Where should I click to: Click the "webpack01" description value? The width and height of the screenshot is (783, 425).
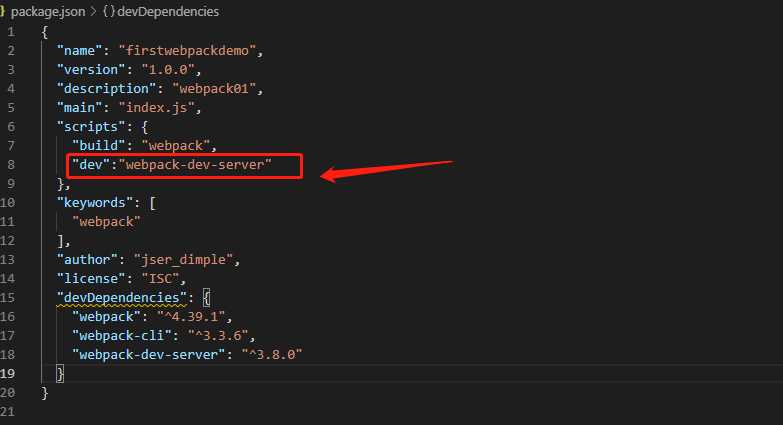pyautogui.click(x=214, y=88)
